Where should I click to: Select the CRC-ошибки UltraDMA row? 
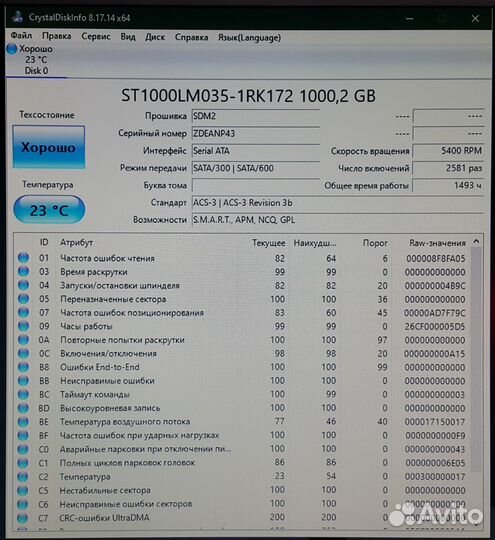[243, 517]
